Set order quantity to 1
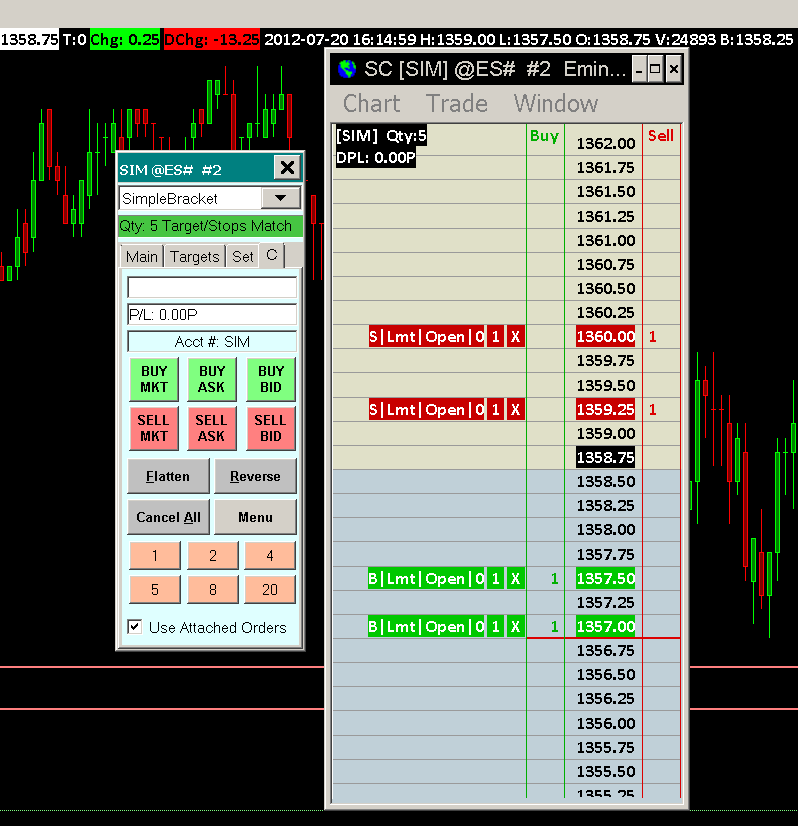 (x=155, y=556)
